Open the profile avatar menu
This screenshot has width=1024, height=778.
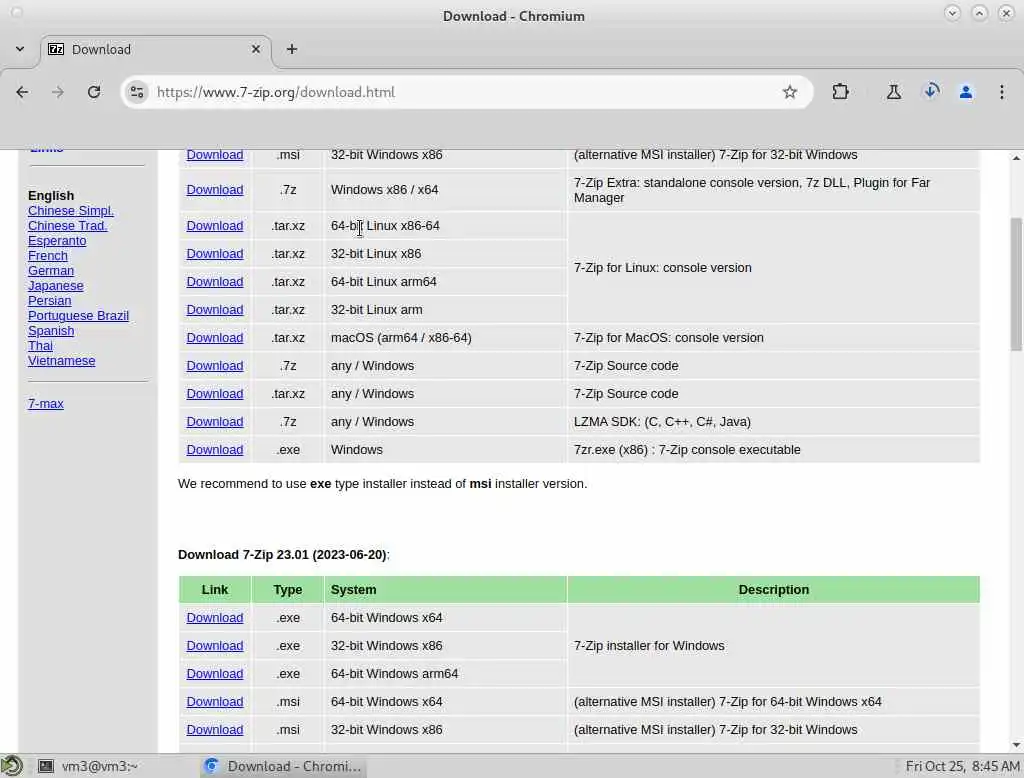[x=966, y=92]
